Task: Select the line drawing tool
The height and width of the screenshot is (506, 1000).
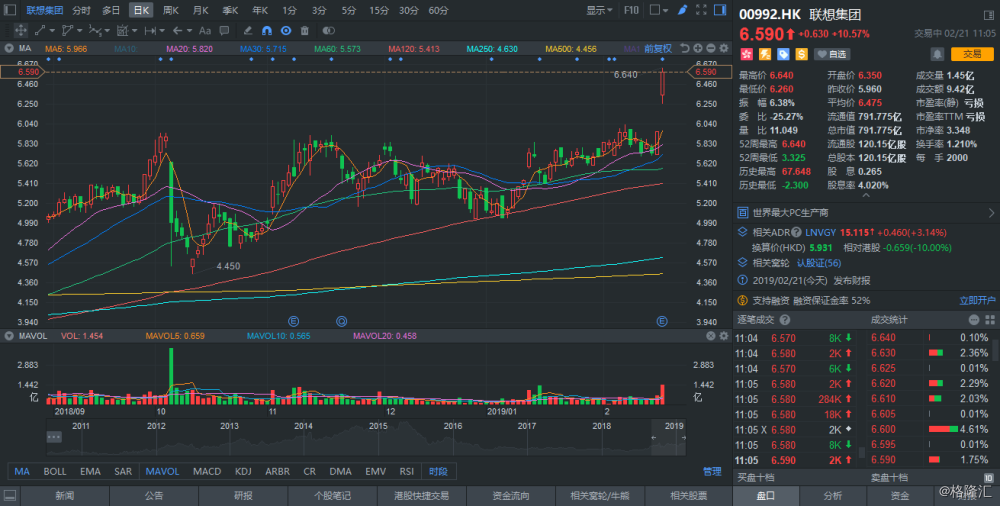Action: coord(40,30)
